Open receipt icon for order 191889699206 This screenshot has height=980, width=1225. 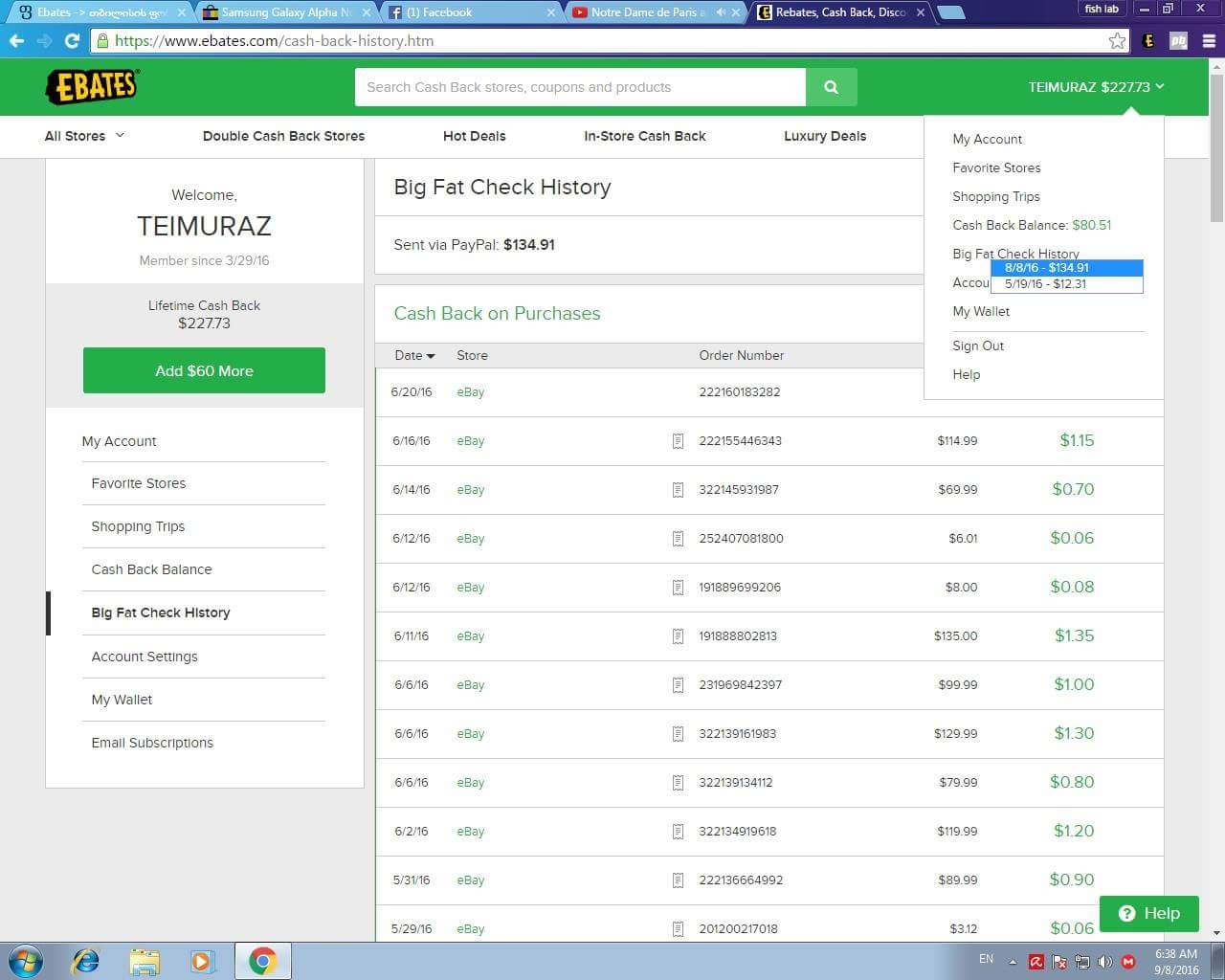(x=678, y=588)
